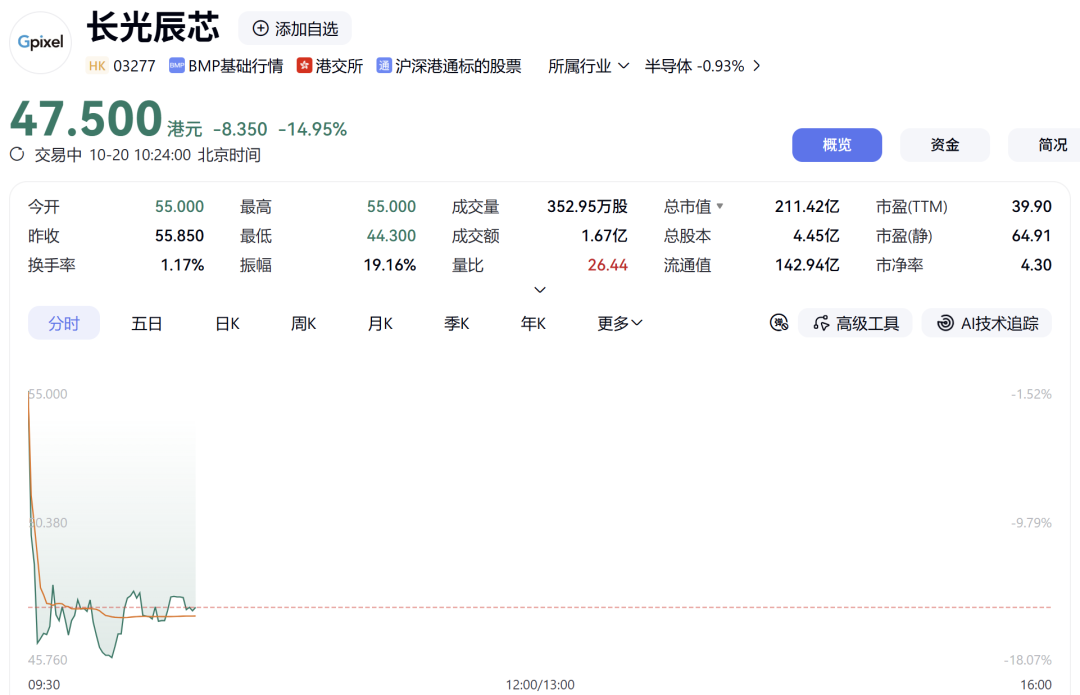Screen dimensions: 1080x695
Task: Select the 周K chart tab
Action: (303, 323)
